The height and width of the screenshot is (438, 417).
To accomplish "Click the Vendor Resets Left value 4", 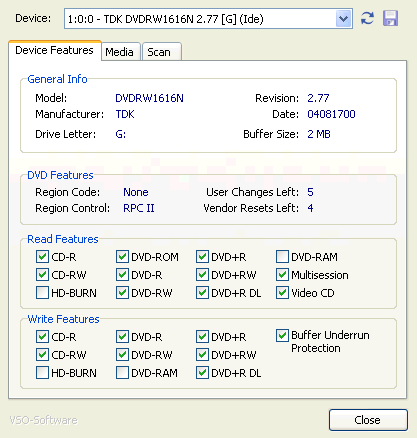I will pos(310,208).
